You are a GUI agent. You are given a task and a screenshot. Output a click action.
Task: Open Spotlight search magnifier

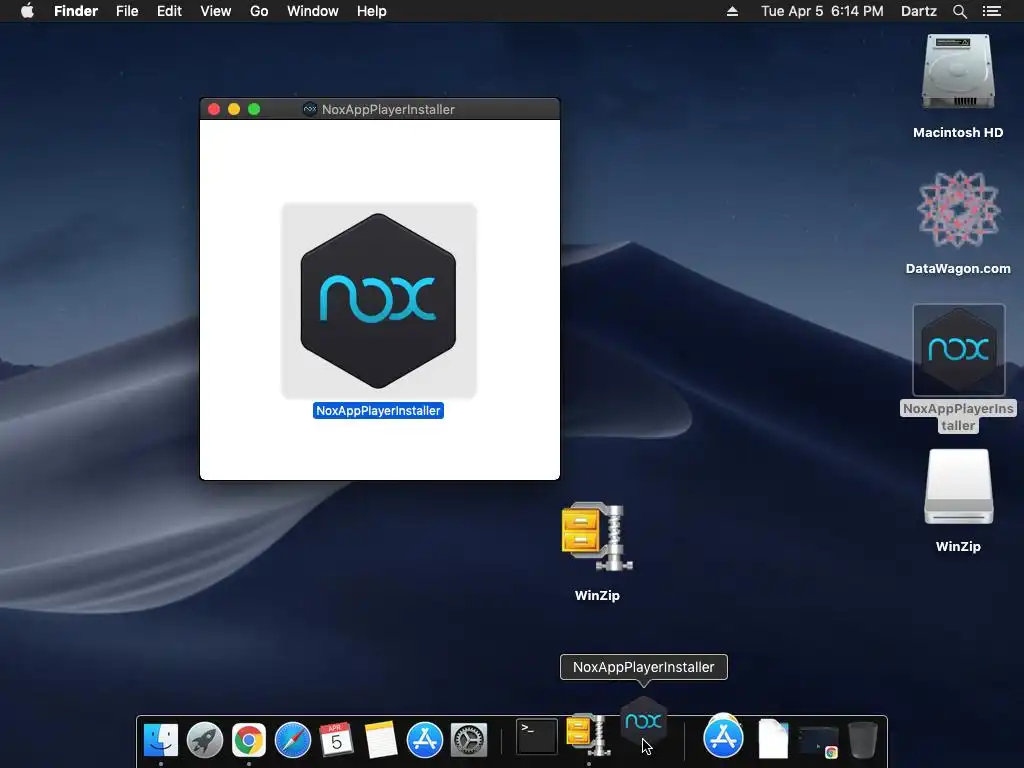point(959,11)
